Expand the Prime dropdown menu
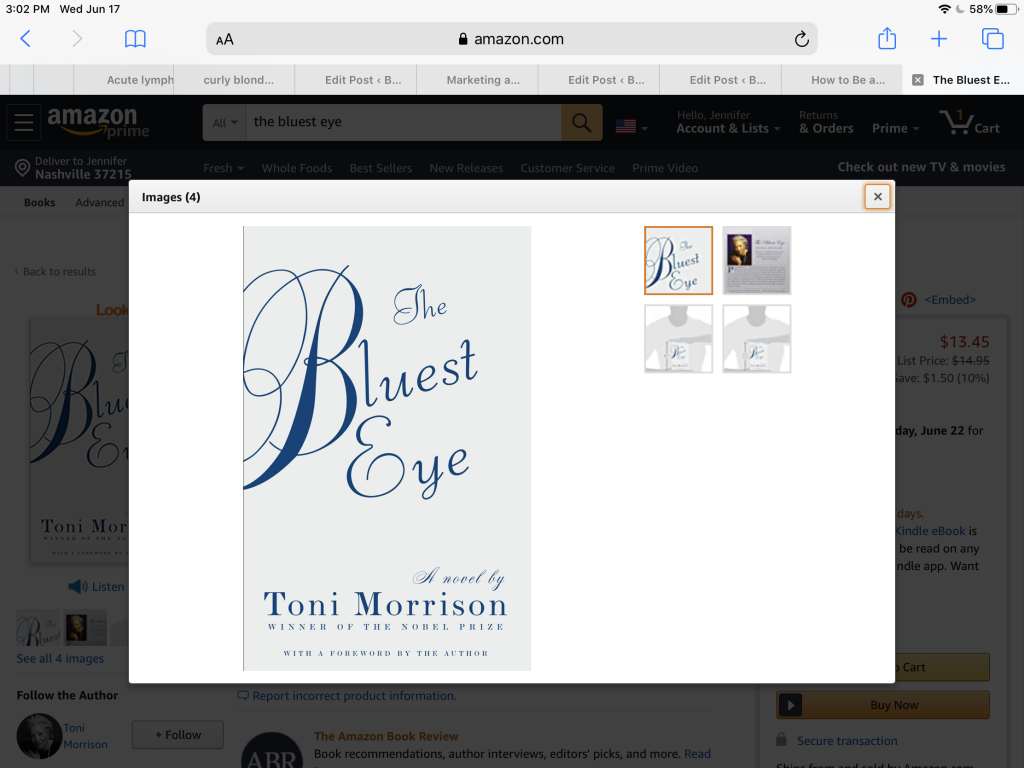The width and height of the screenshot is (1024, 768). click(895, 128)
